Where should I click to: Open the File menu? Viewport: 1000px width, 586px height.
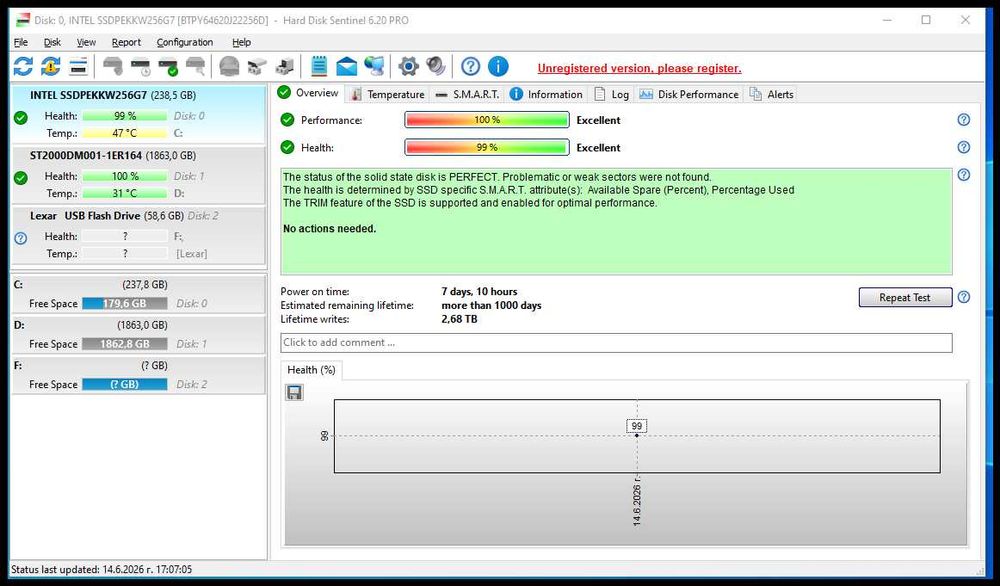coord(21,42)
